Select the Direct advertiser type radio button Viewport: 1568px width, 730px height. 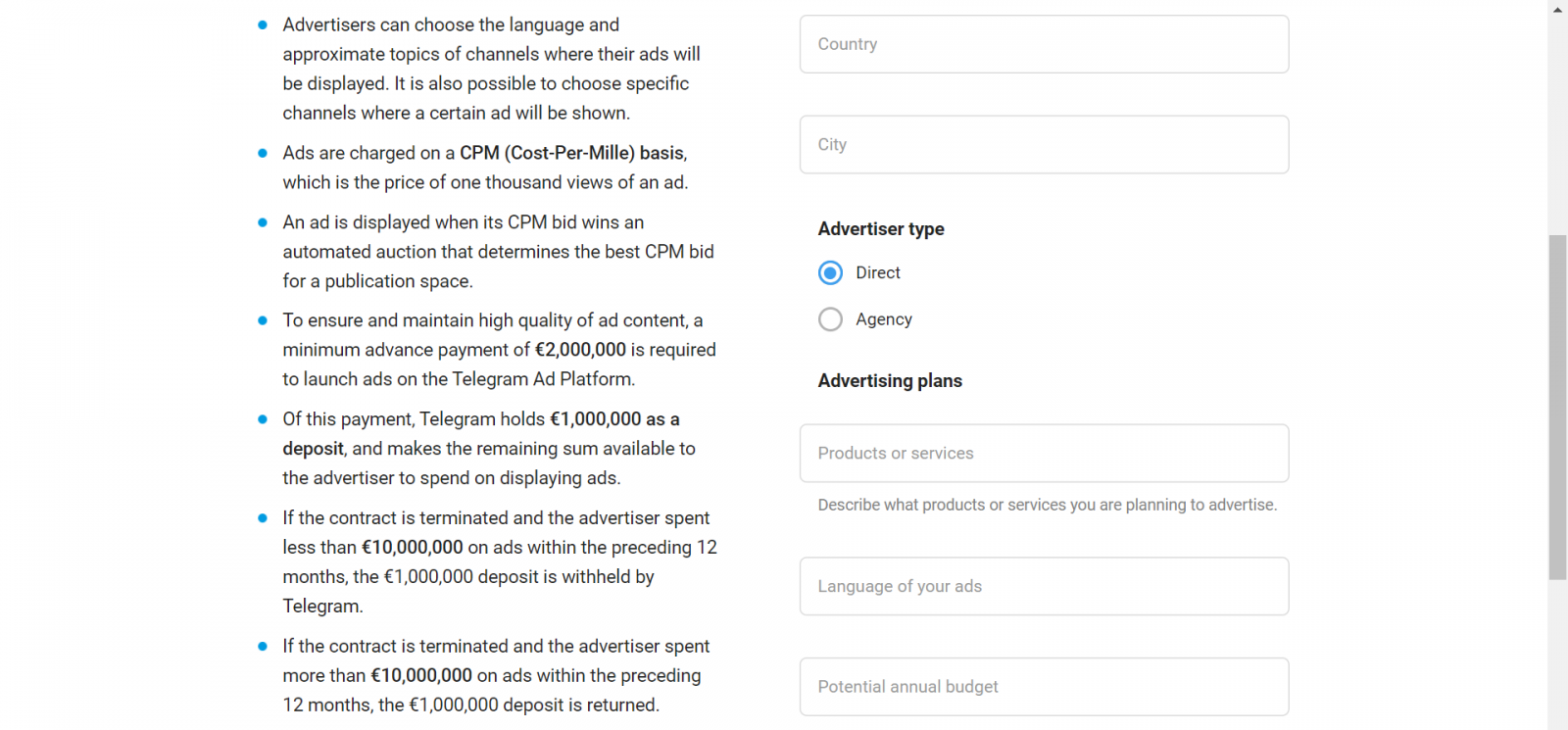(x=830, y=272)
